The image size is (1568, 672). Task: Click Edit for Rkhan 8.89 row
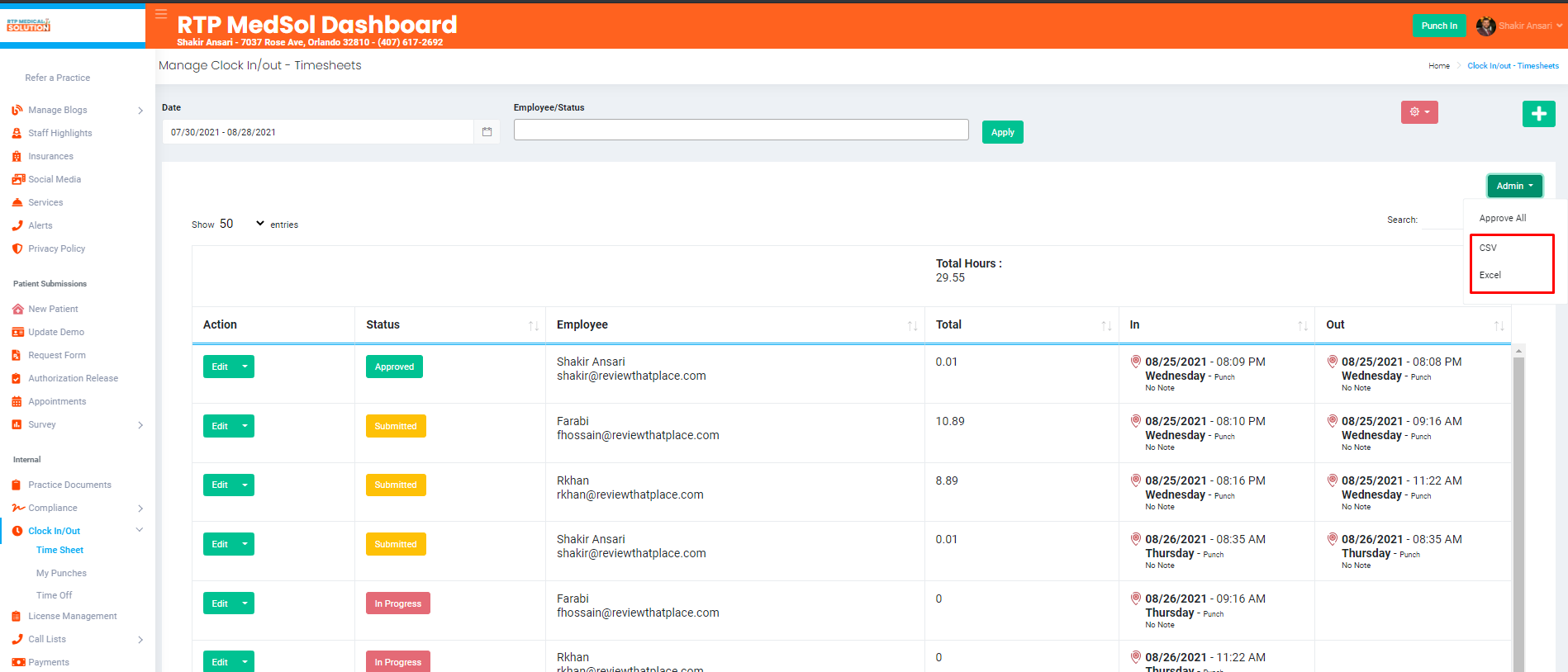click(x=220, y=485)
